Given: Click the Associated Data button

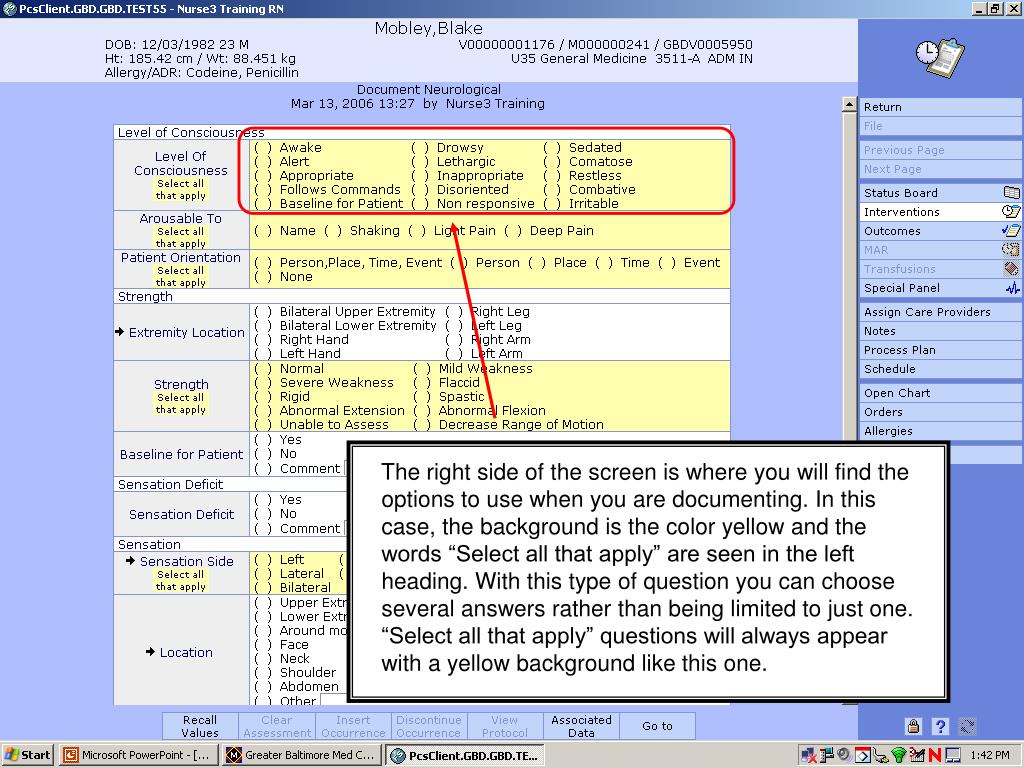Looking at the screenshot, I should tap(581, 726).
